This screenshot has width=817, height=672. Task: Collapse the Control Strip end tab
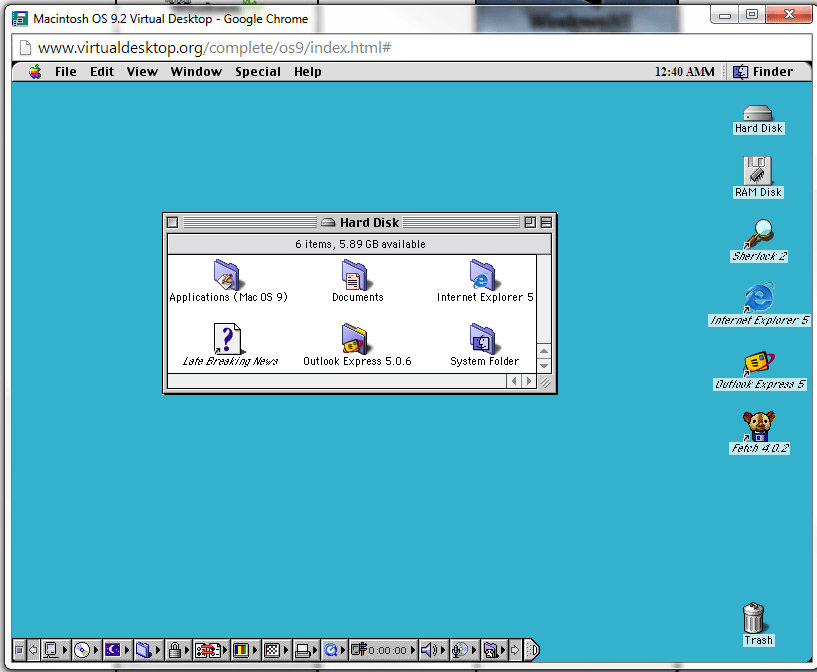coord(531,650)
